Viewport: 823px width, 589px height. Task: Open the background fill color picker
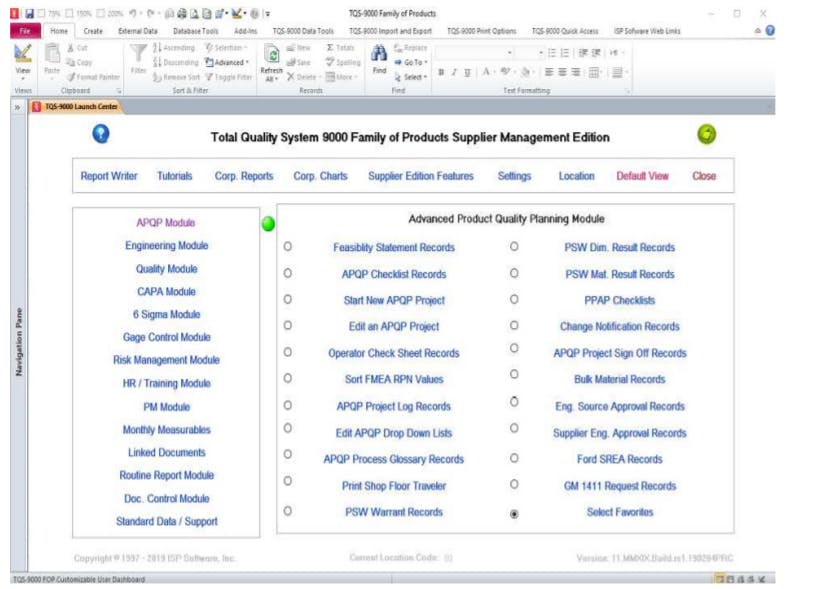[x=527, y=72]
